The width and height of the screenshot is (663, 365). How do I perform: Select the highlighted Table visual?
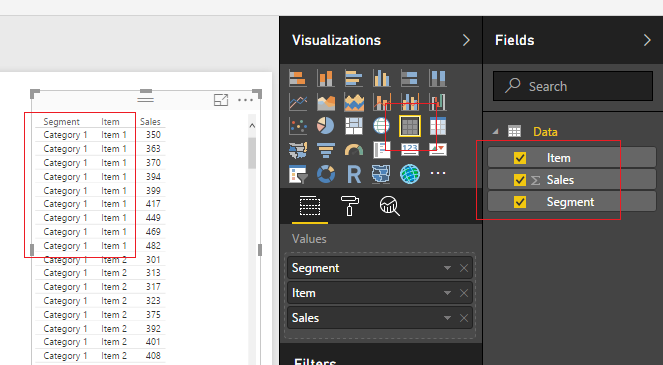point(410,126)
